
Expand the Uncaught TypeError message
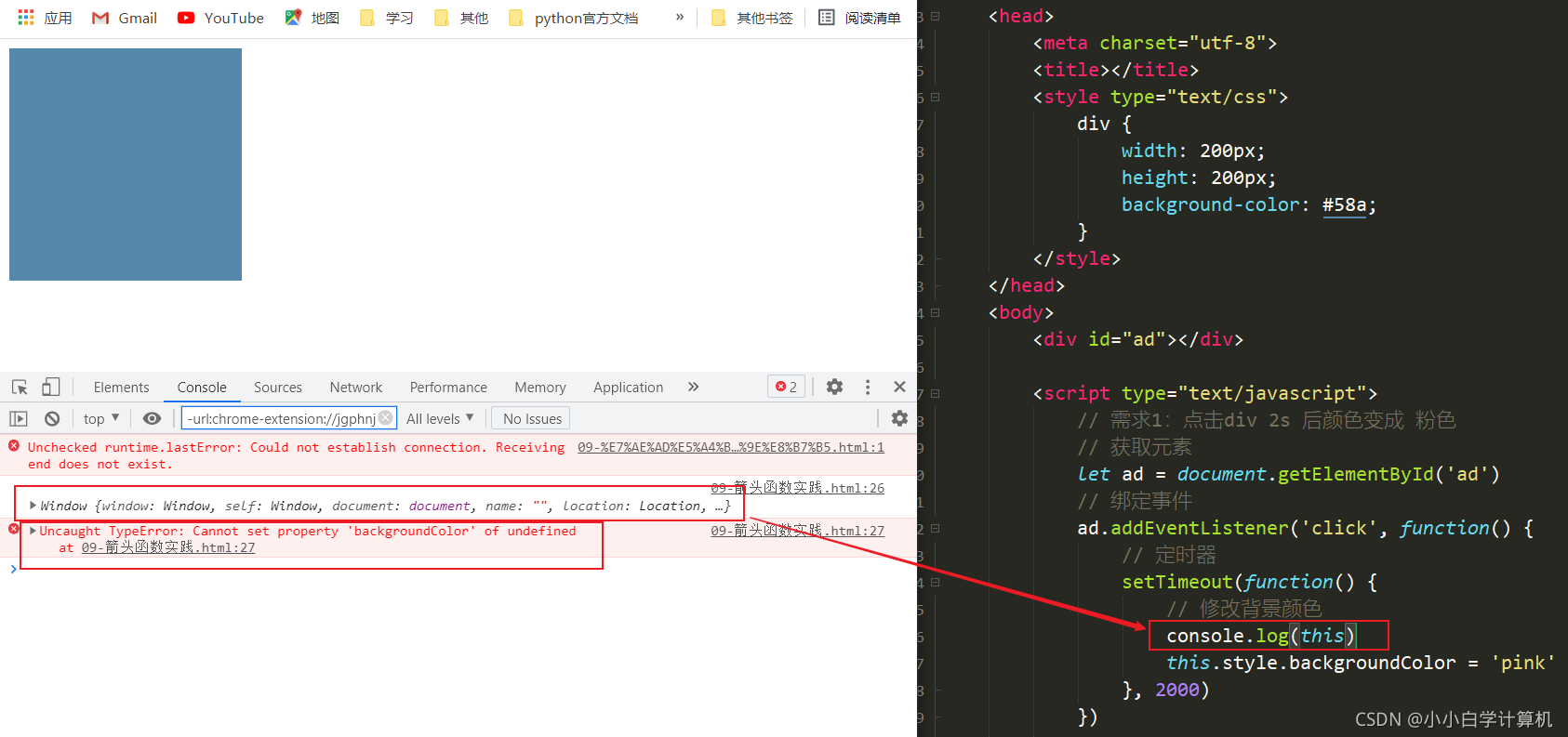click(x=33, y=531)
